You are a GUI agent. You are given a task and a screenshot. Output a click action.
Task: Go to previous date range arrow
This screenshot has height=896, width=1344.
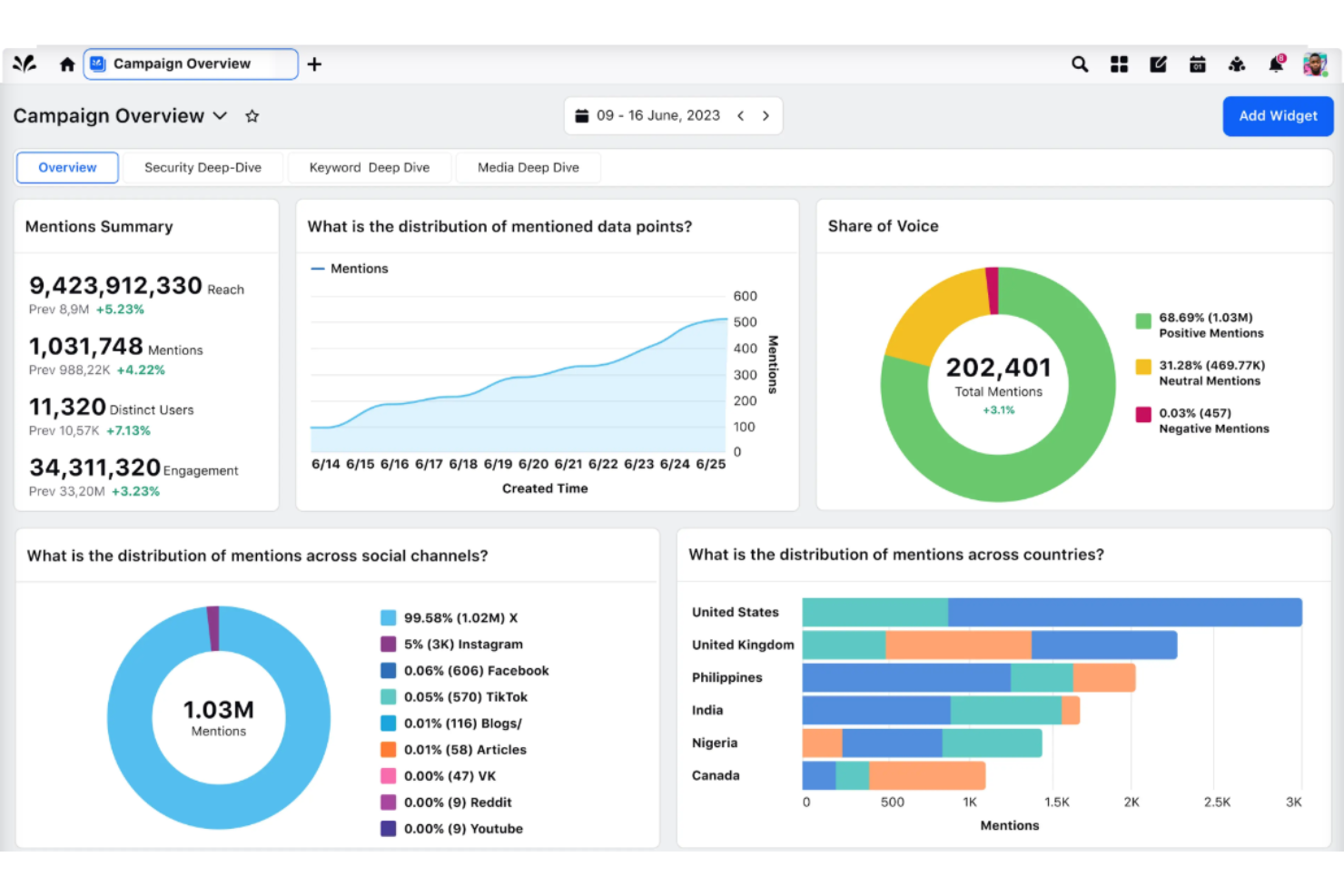(x=741, y=116)
